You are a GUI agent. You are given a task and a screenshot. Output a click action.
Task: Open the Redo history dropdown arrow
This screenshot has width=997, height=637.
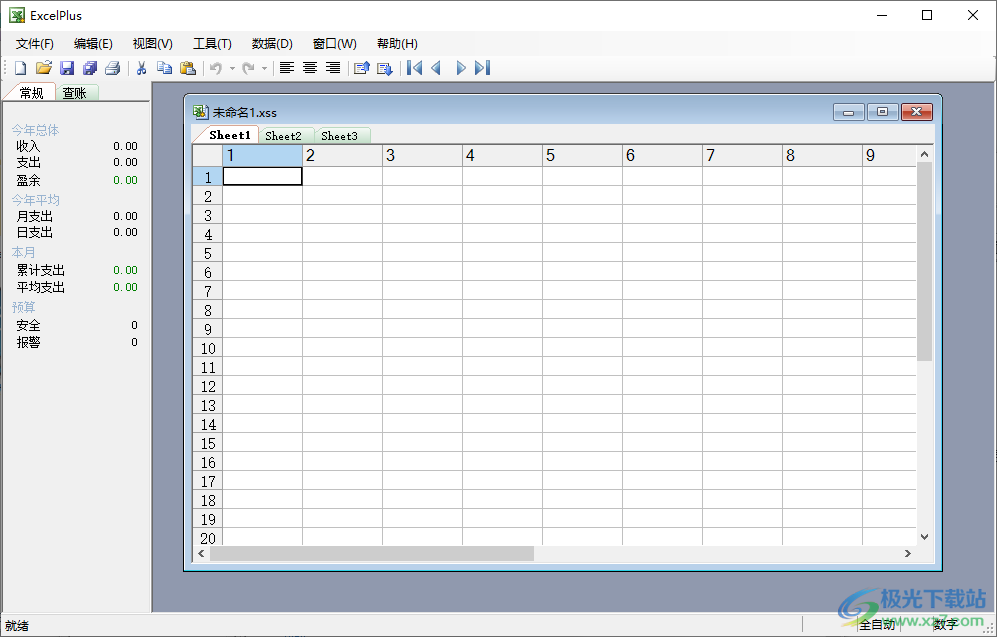point(265,69)
